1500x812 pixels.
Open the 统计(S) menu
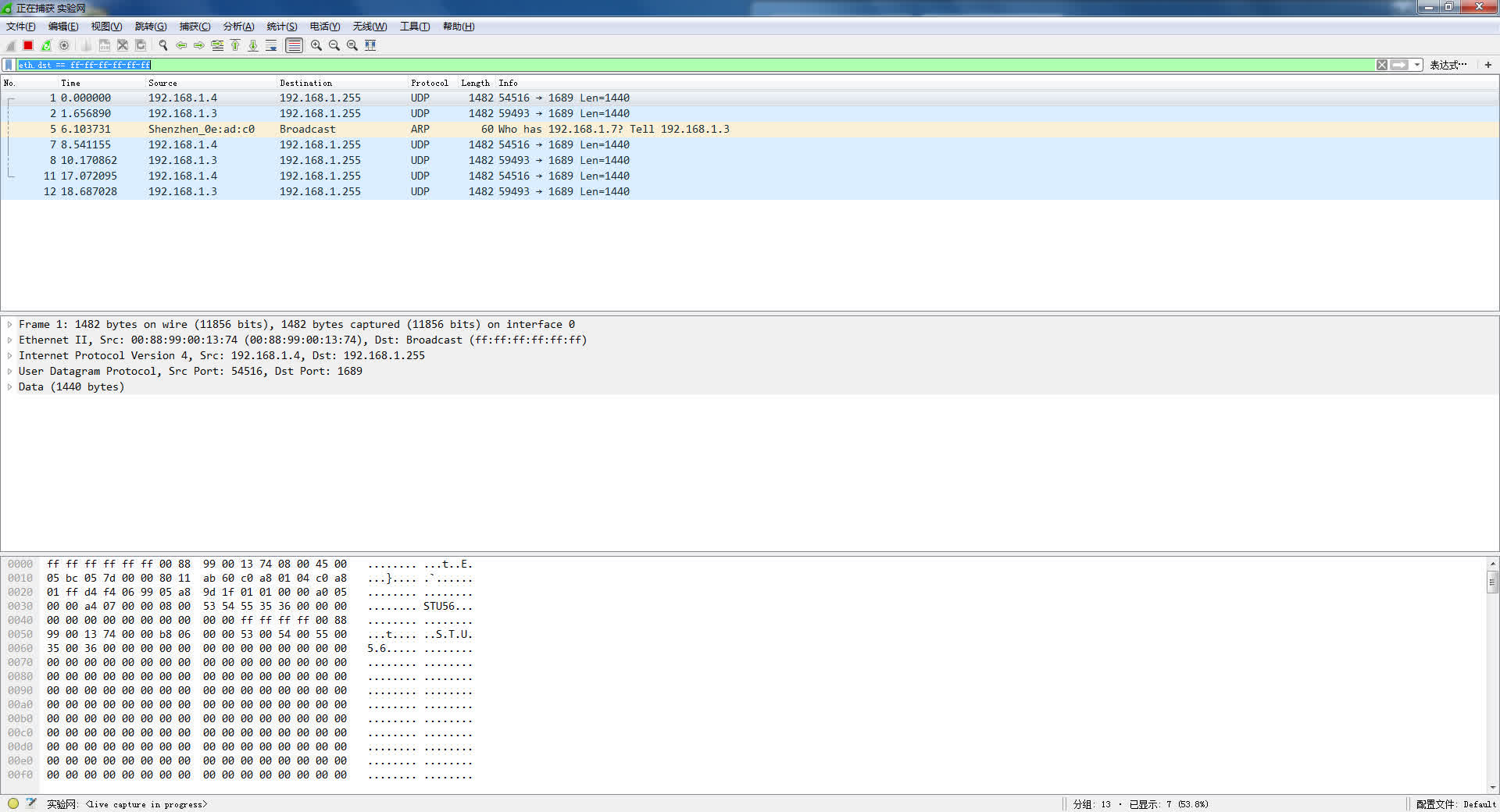(281, 27)
